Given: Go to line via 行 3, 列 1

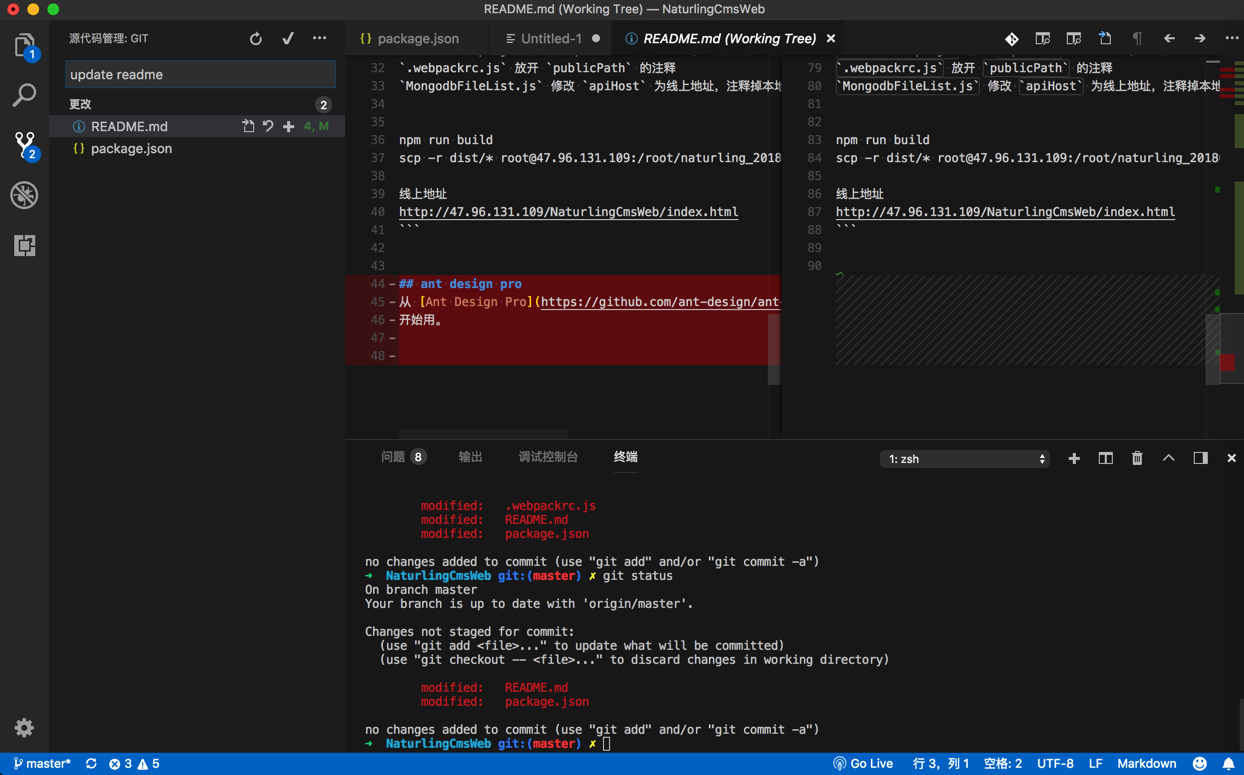Looking at the screenshot, I should point(940,764).
